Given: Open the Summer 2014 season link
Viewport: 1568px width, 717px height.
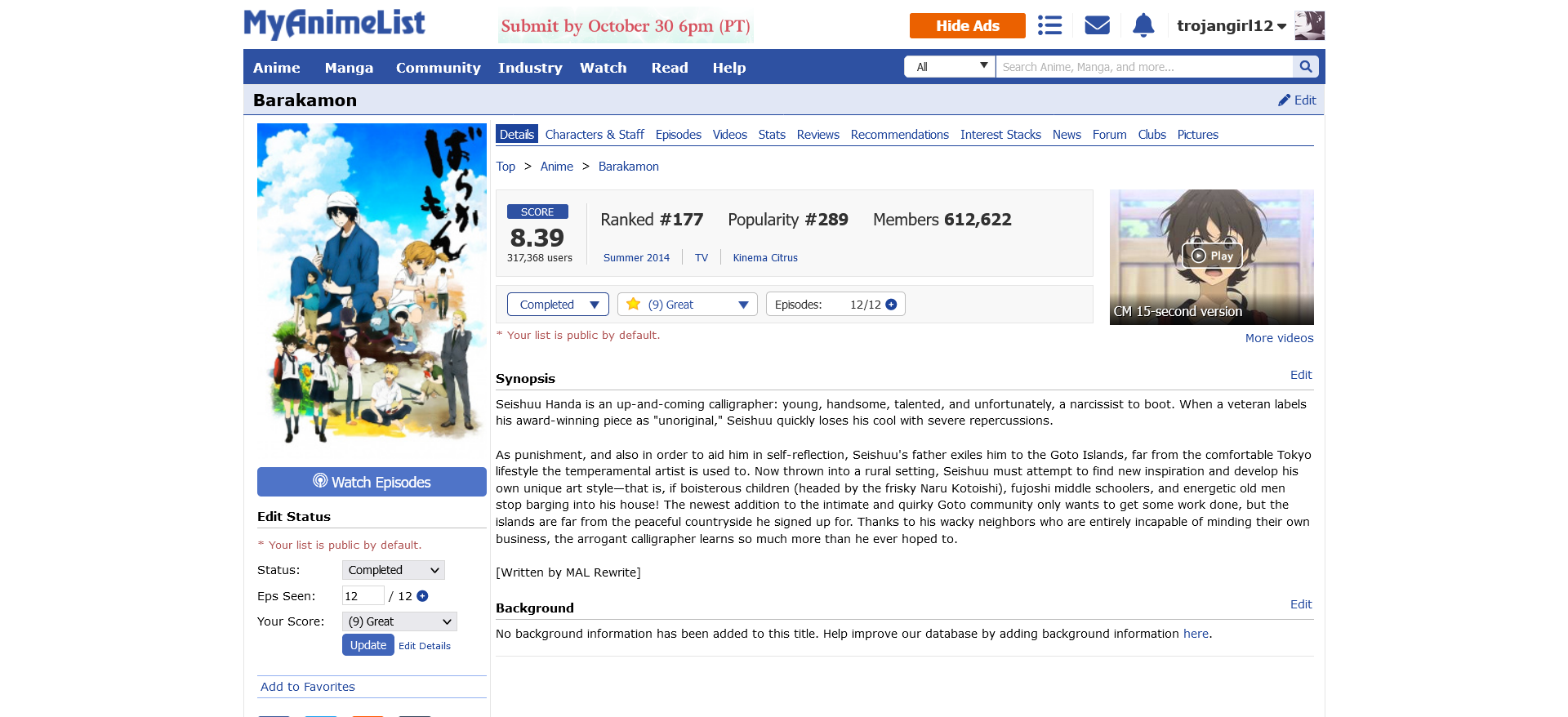Looking at the screenshot, I should (x=636, y=258).
